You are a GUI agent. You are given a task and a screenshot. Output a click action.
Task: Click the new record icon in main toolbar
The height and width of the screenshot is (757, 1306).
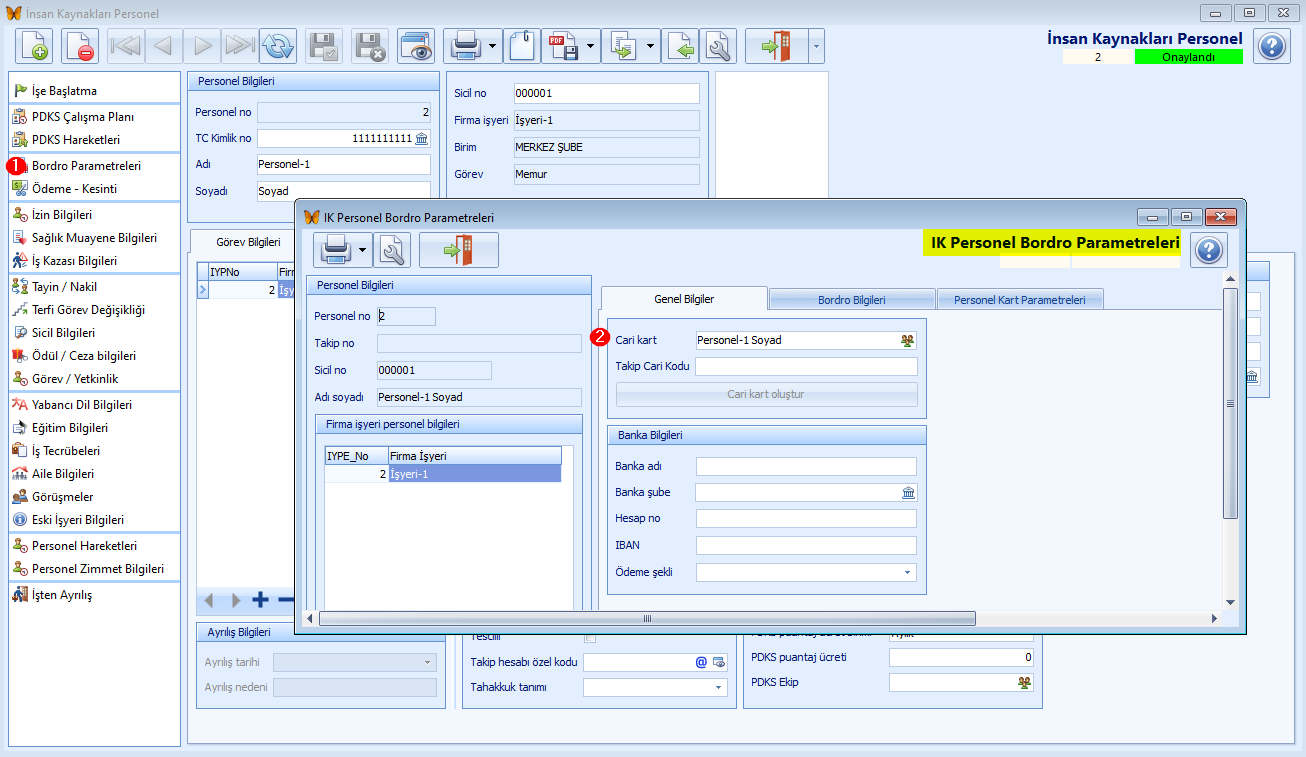pos(33,46)
